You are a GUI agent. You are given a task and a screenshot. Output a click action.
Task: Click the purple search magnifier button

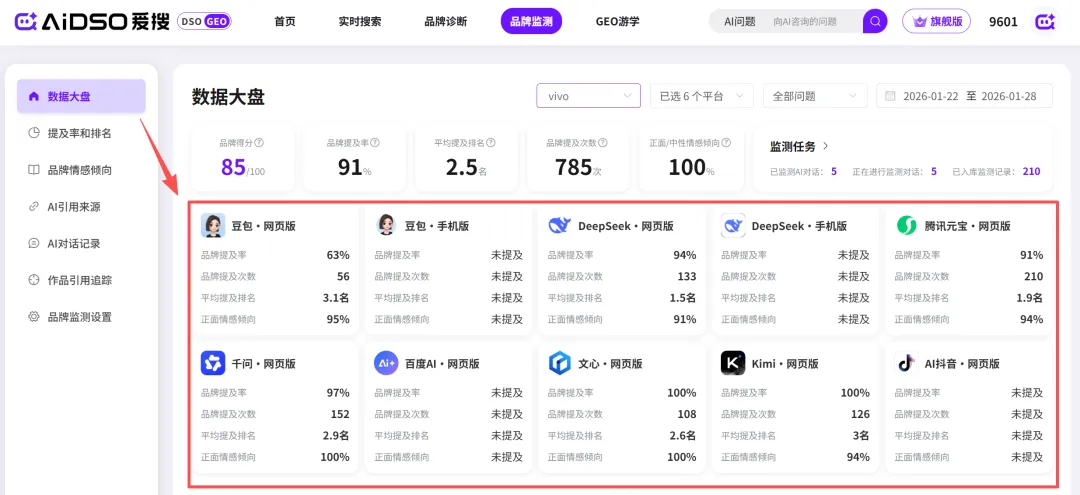(x=875, y=21)
